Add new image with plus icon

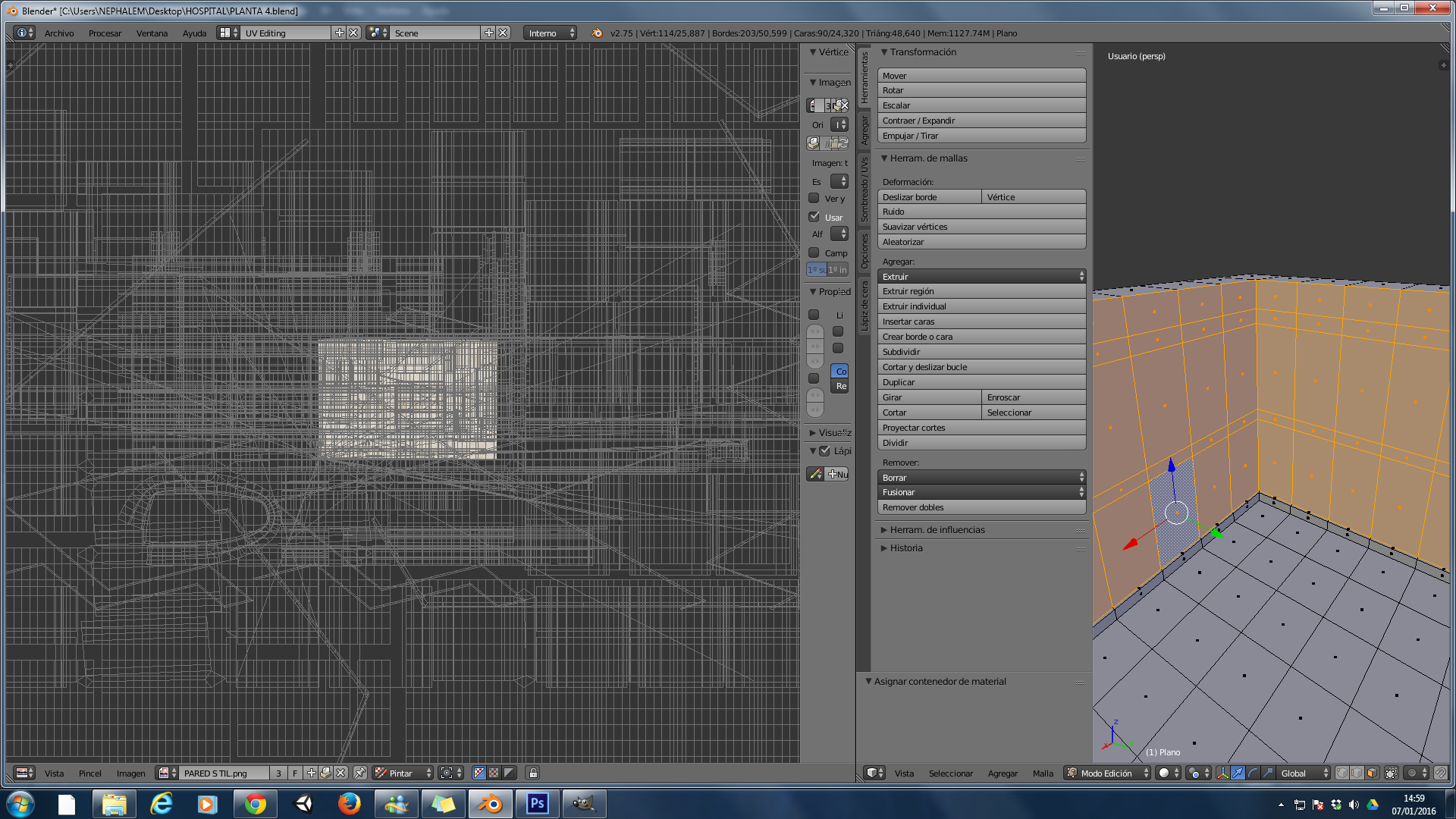[311, 773]
